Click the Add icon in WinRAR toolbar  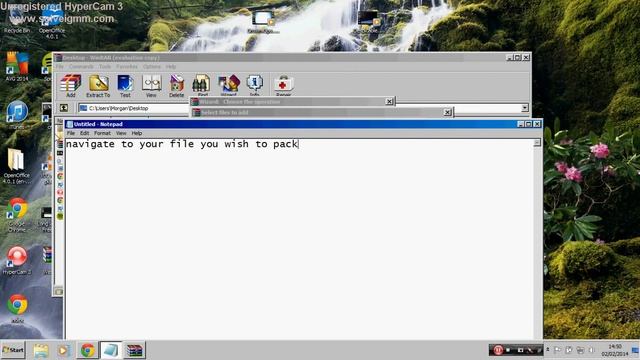71,86
